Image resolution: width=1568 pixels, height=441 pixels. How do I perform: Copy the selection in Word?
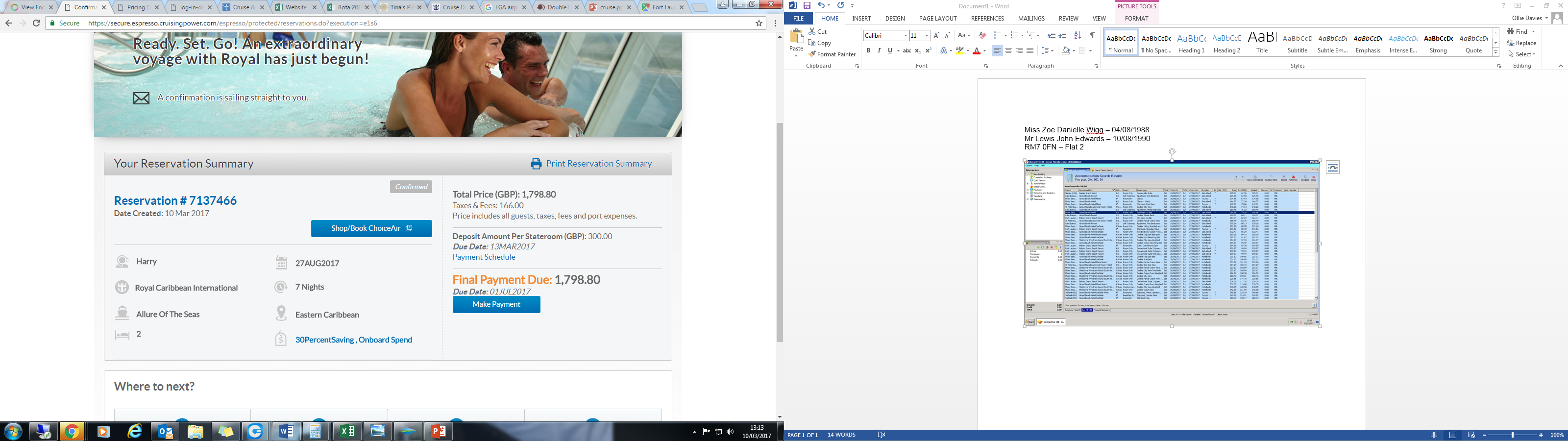click(x=820, y=43)
